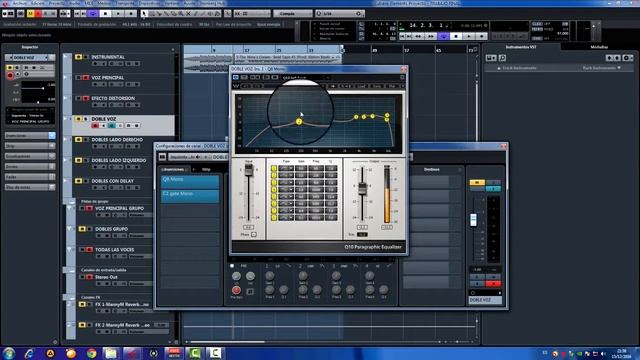Select FX 1-MannyM Reverb track
The image size is (640, 360).
tap(122, 304)
